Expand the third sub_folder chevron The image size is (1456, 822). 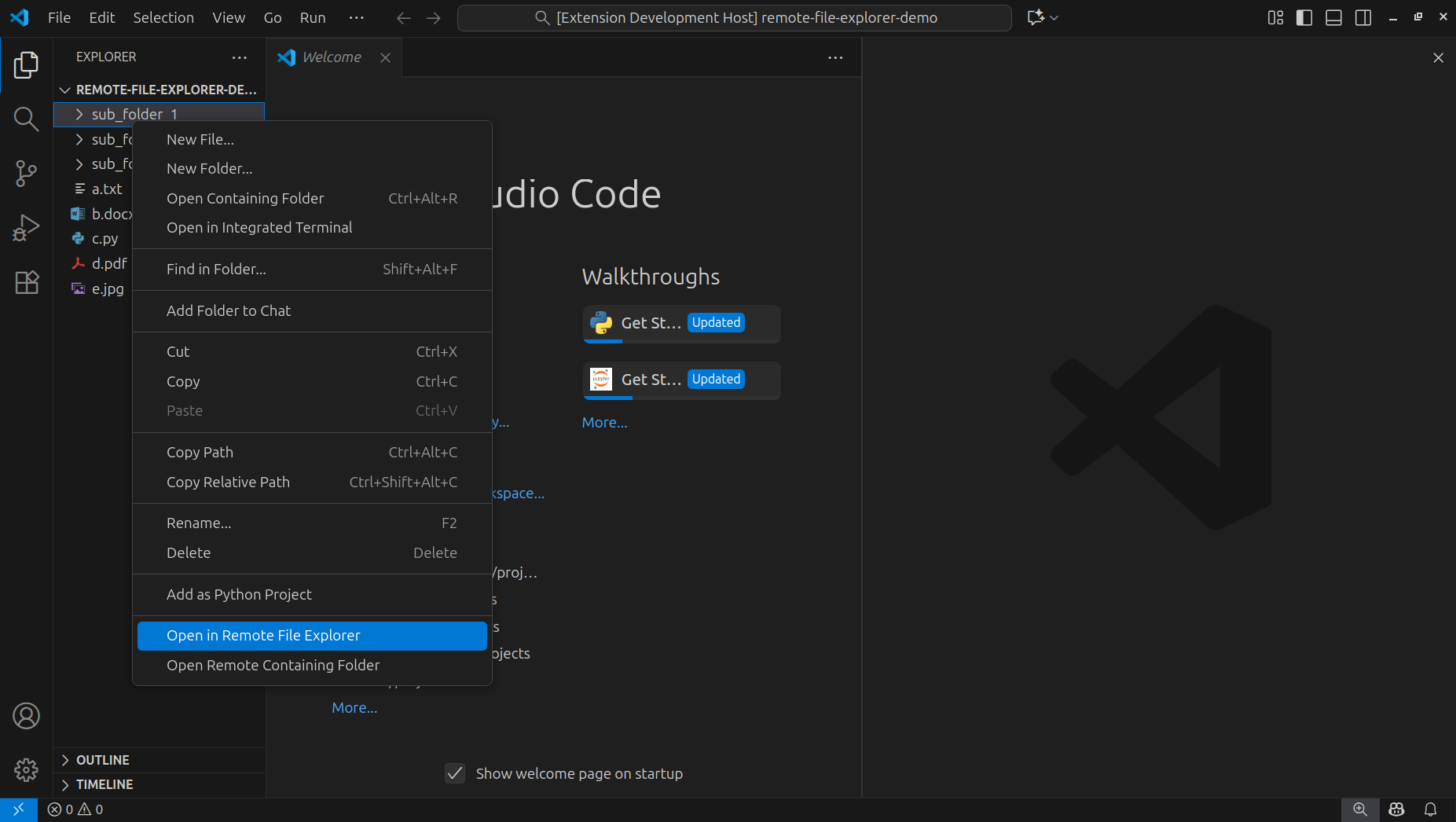pos(79,163)
